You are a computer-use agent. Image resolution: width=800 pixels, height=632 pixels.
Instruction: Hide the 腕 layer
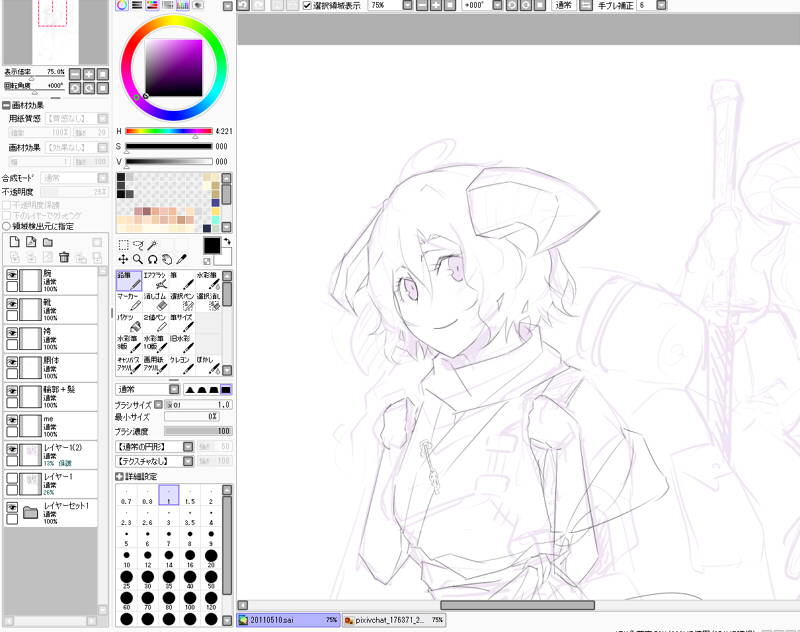click(x=12, y=274)
